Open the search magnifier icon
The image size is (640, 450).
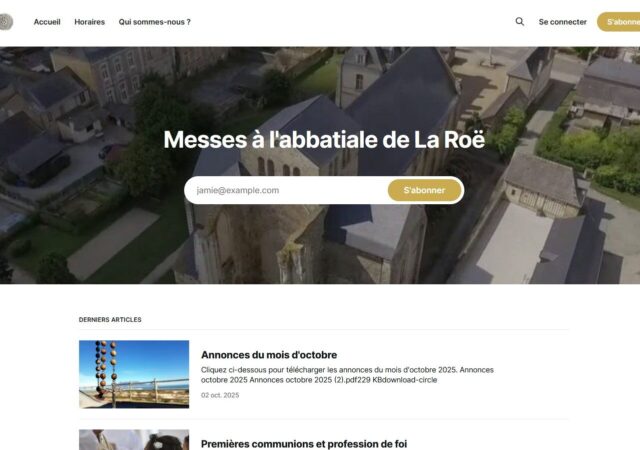point(519,21)
